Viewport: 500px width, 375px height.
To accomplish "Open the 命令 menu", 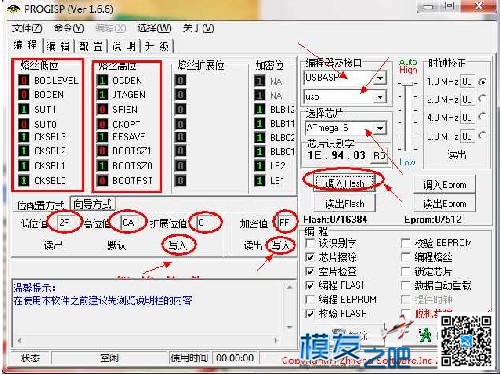I will [x=69, y=28].
